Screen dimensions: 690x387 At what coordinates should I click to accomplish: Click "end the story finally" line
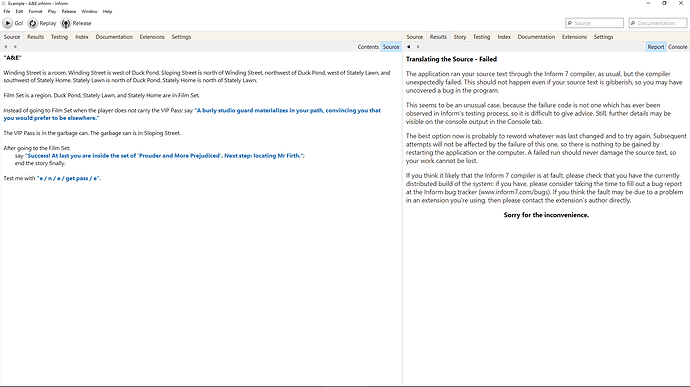pyautogui.click(x=40, y=163)
